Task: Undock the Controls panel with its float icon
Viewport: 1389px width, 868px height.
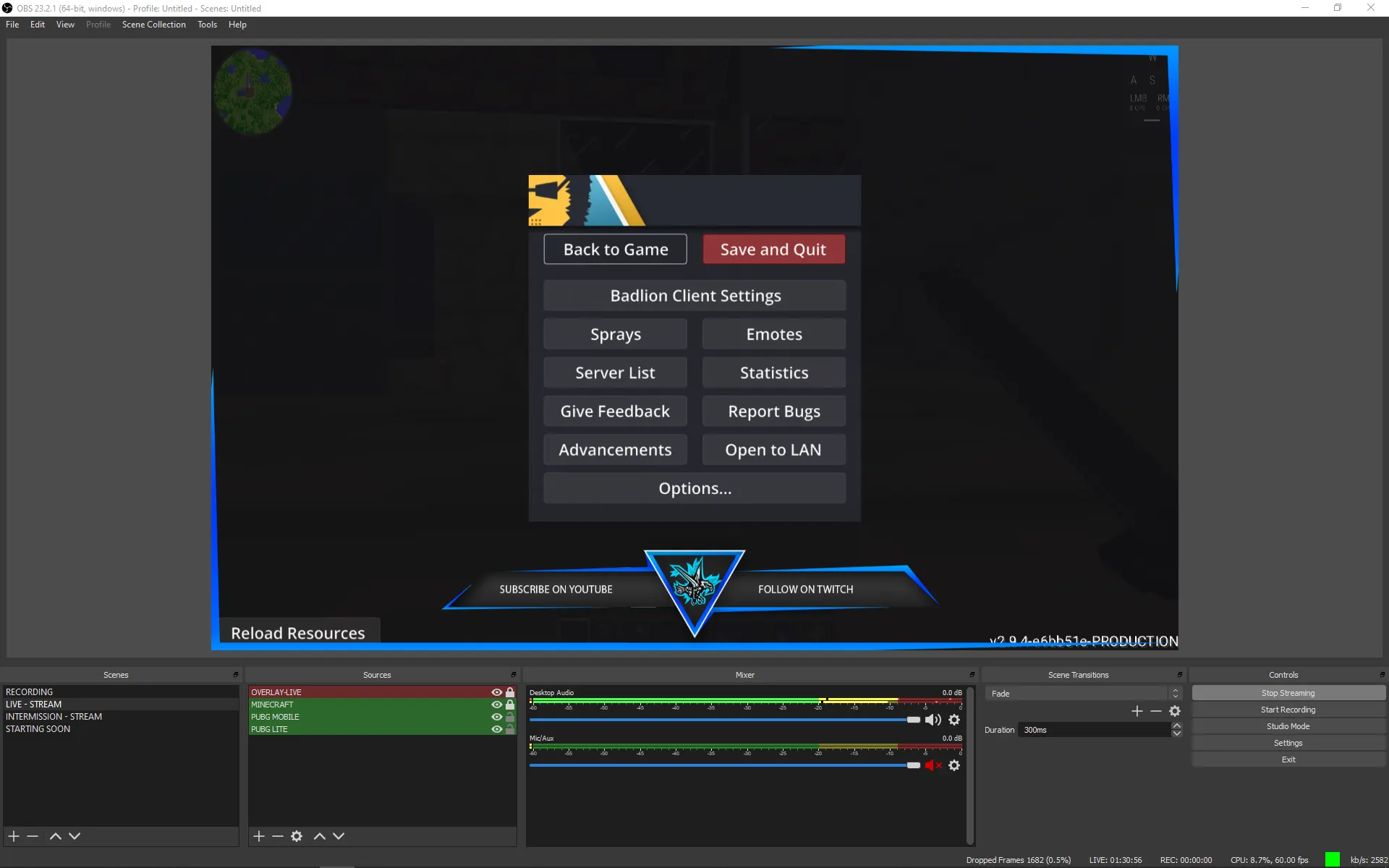Action: coord(1382,675)
